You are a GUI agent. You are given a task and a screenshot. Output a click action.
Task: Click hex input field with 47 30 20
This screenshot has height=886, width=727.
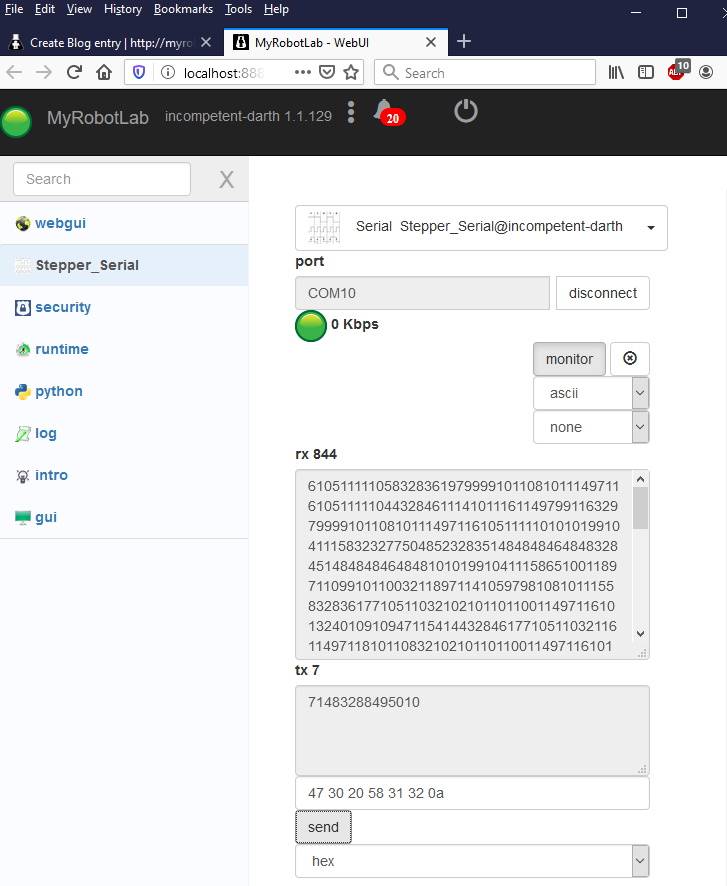pyautogui.click(x=472, y=793)
